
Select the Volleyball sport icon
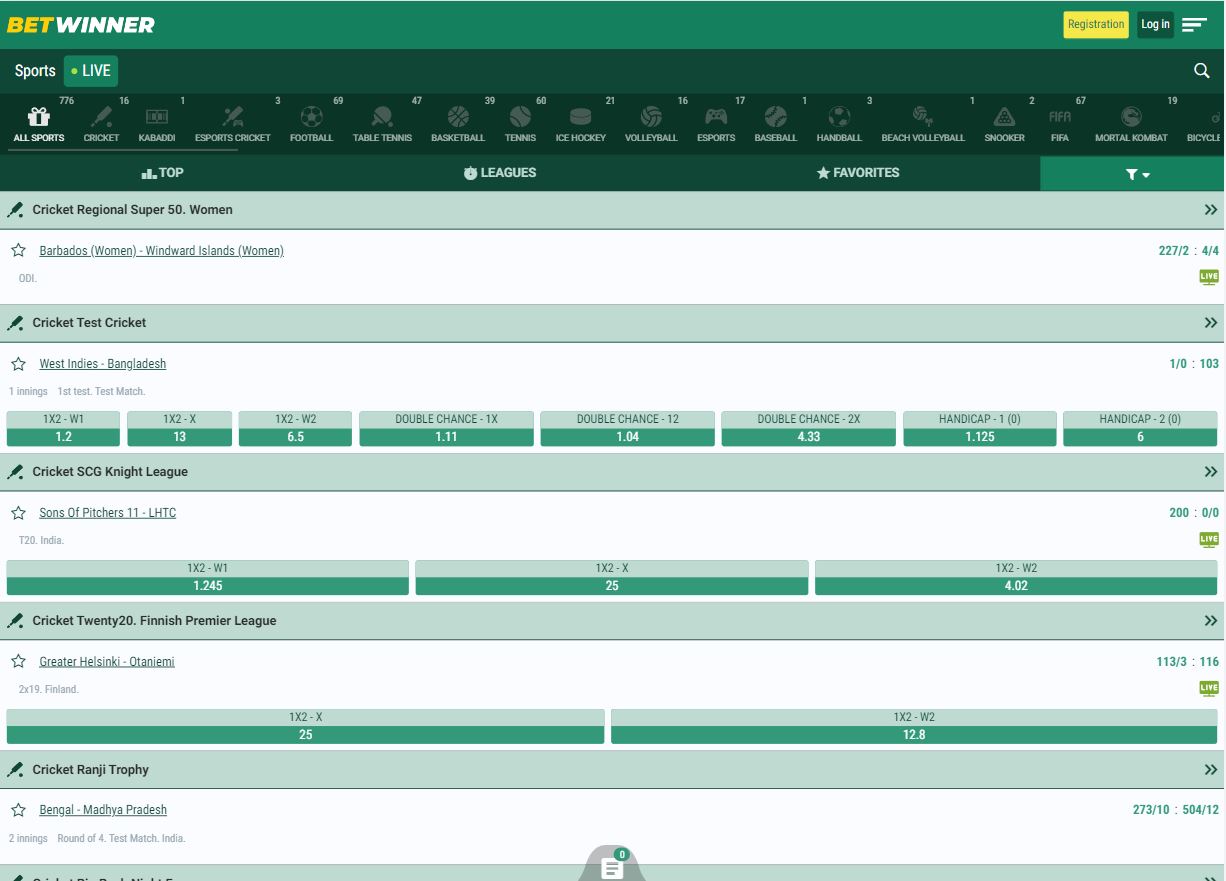click(651, 116)
